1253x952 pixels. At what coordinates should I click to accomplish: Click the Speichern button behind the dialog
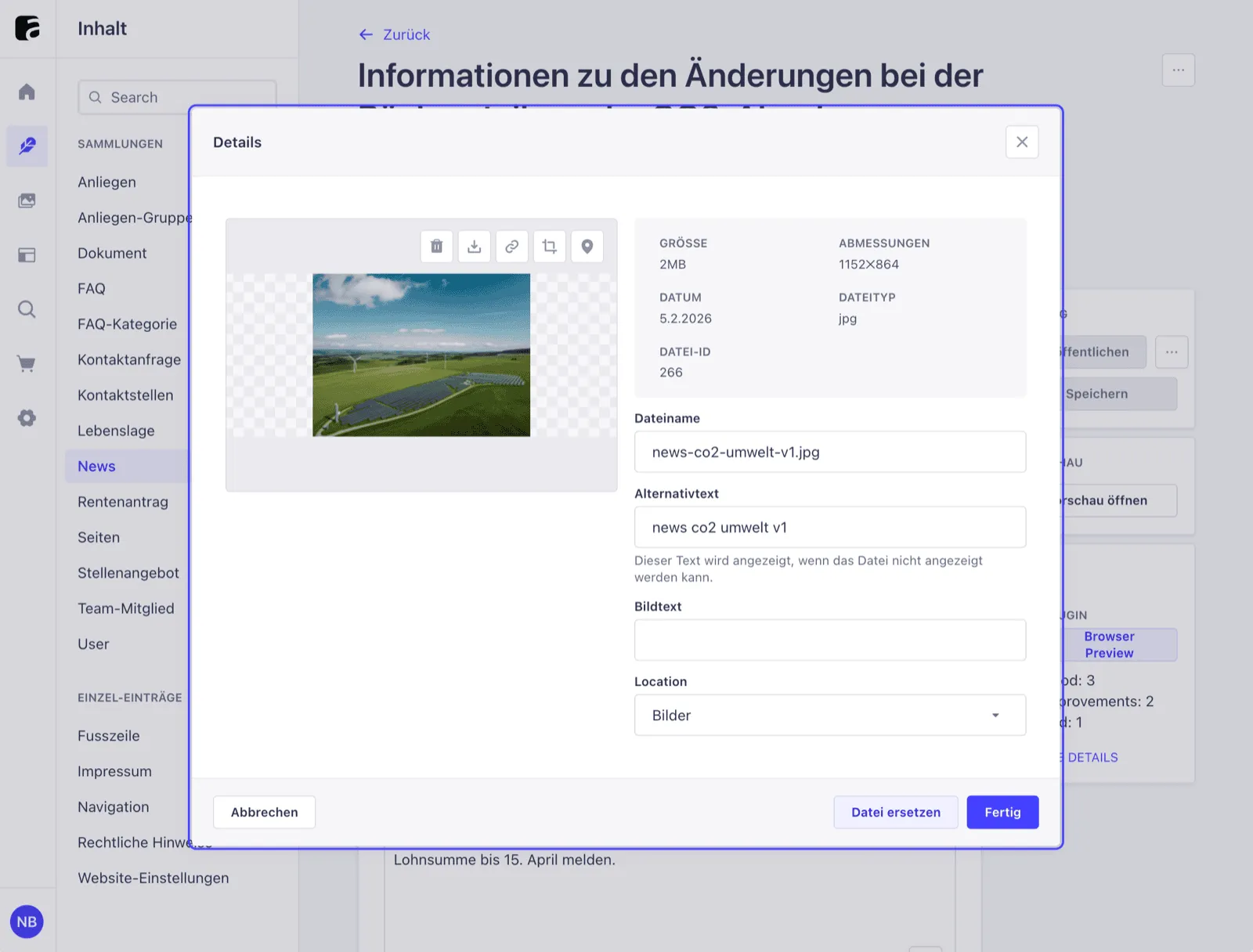1120,394
